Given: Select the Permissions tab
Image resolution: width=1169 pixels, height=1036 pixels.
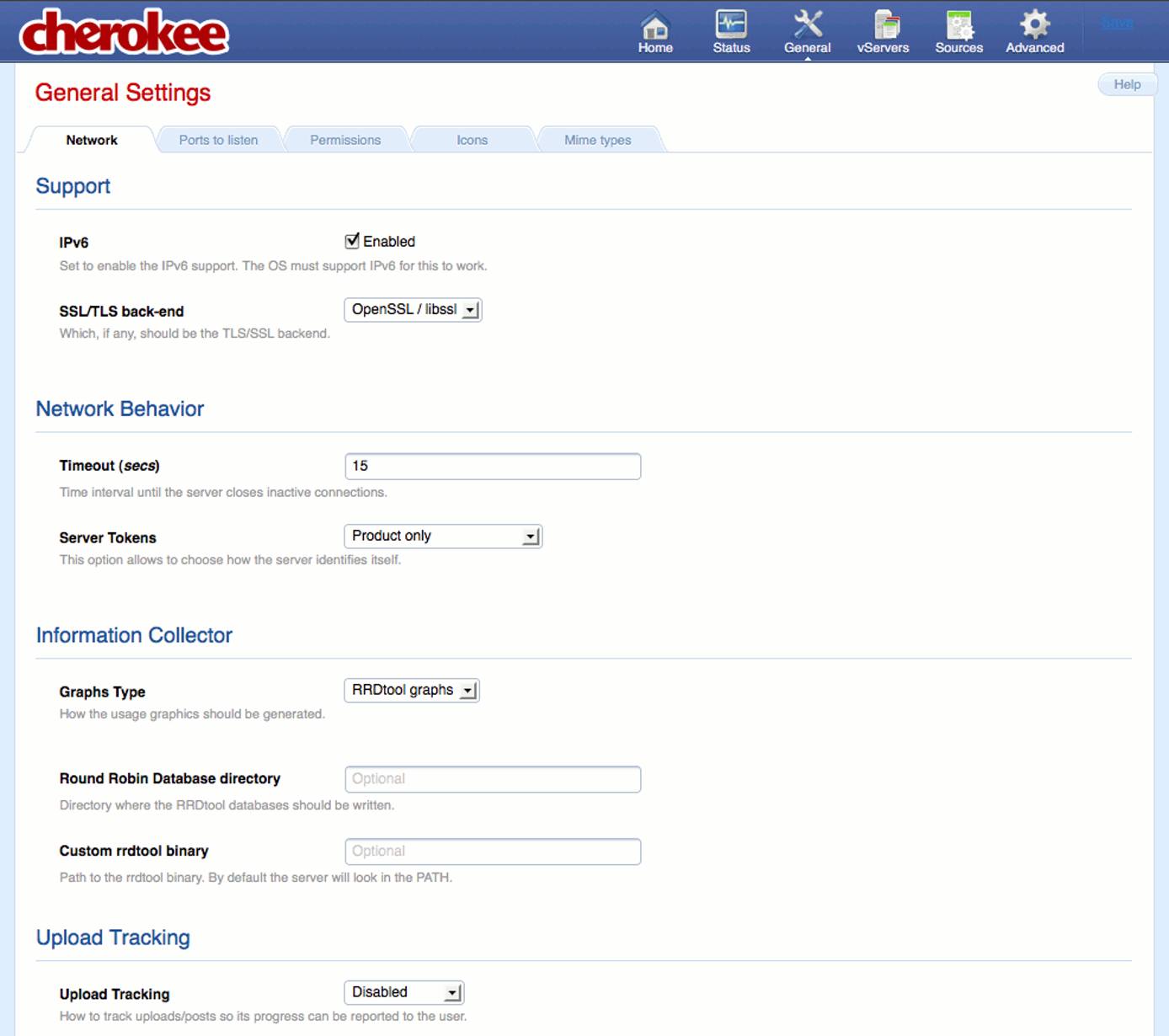Looking at the screenshot, I should click(x=345, y=140).
